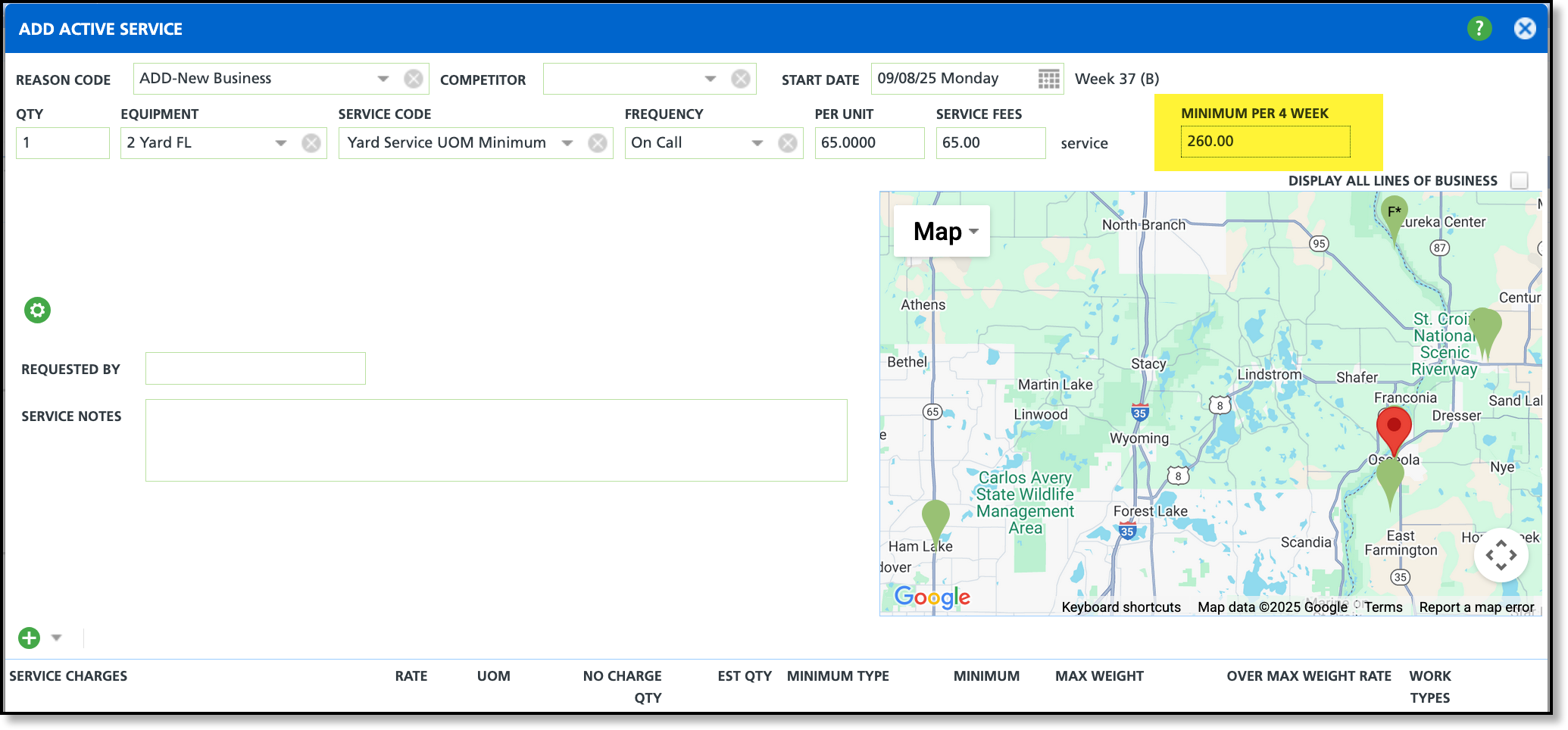Open the green help question mark icon

click(1479, 29)
